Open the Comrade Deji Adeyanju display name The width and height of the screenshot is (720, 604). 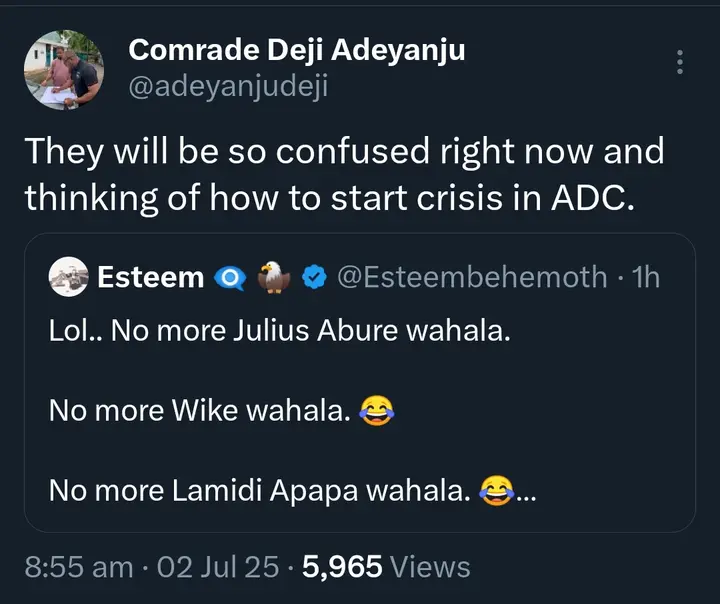click(297, 49)
